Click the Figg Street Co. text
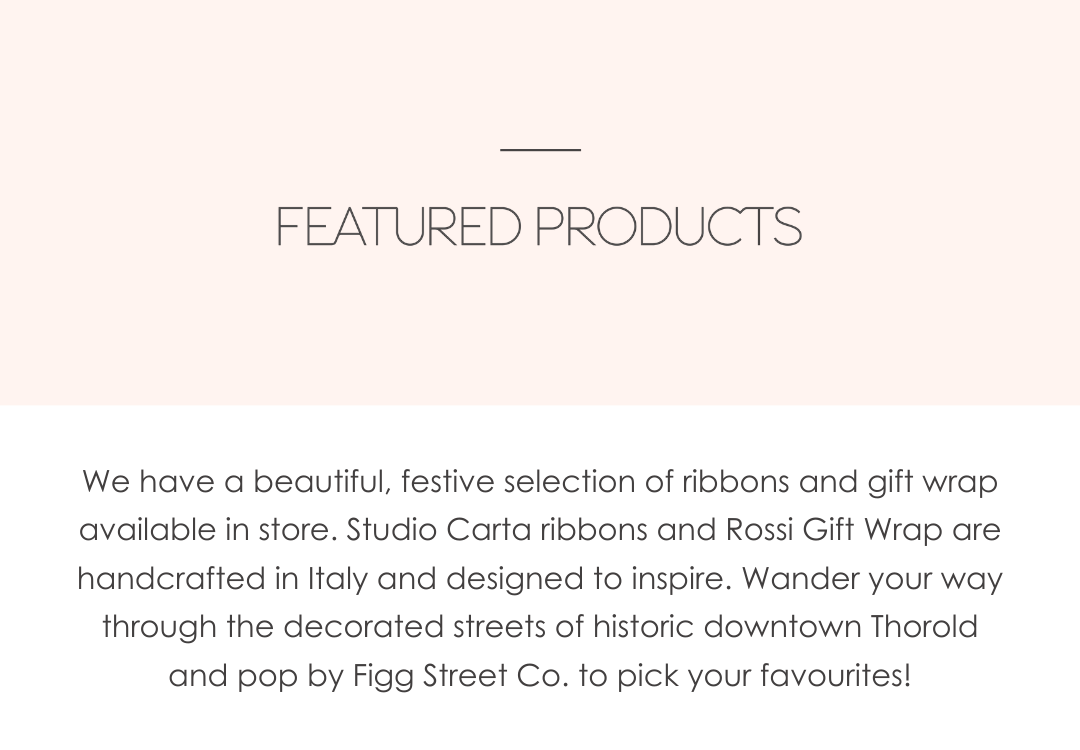Screen dimensions: 1080x750 461,676
